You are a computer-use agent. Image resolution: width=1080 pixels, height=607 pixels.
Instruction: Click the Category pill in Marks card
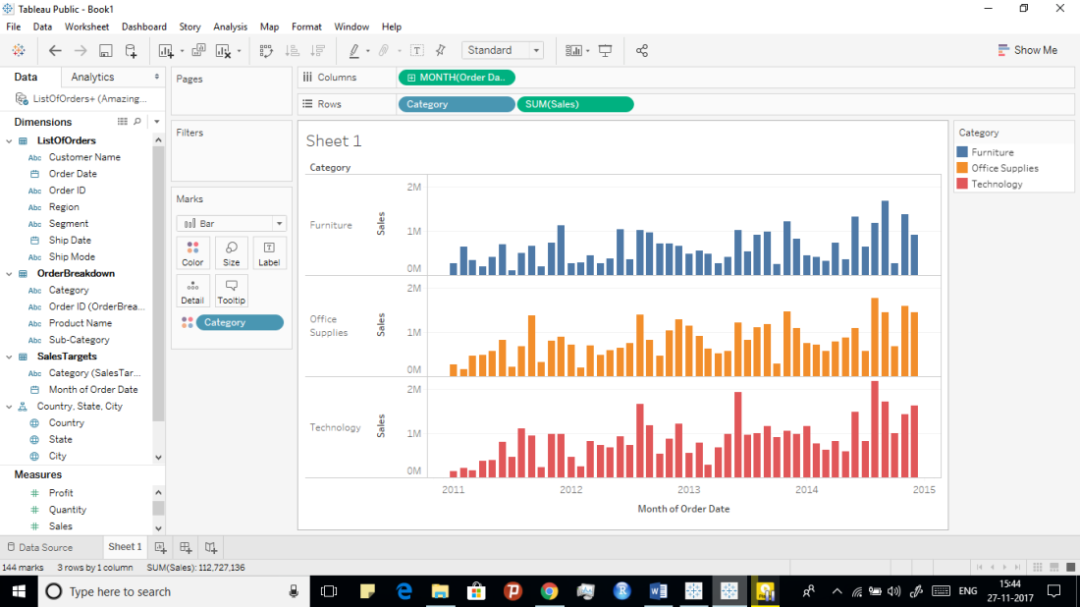coord(240,322)
